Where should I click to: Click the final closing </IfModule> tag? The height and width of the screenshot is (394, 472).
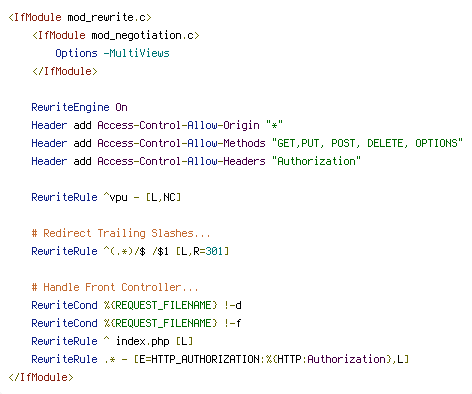[41, 377]
